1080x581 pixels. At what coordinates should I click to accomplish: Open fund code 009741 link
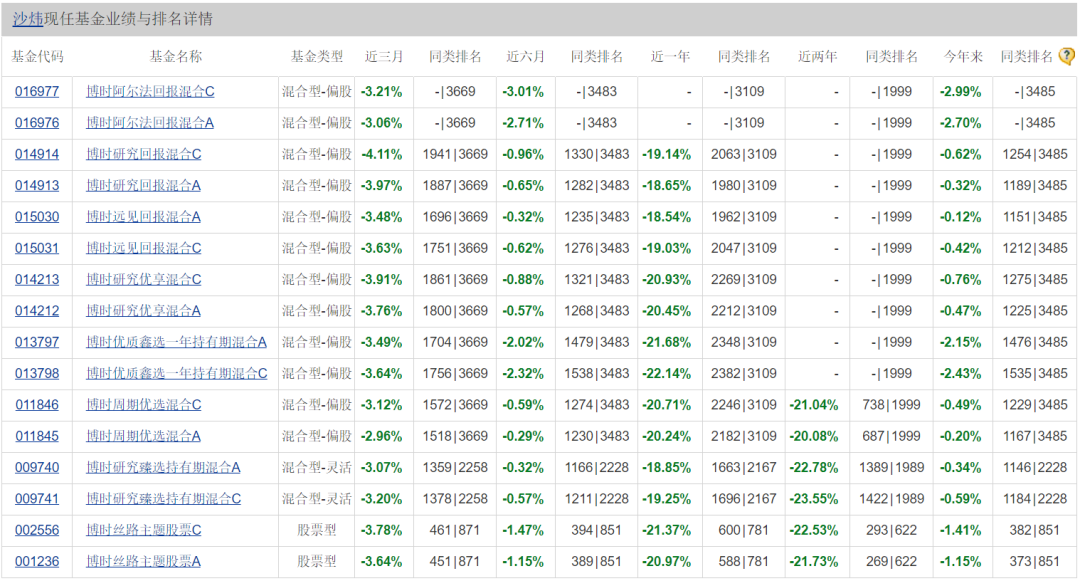click(37, 499)
